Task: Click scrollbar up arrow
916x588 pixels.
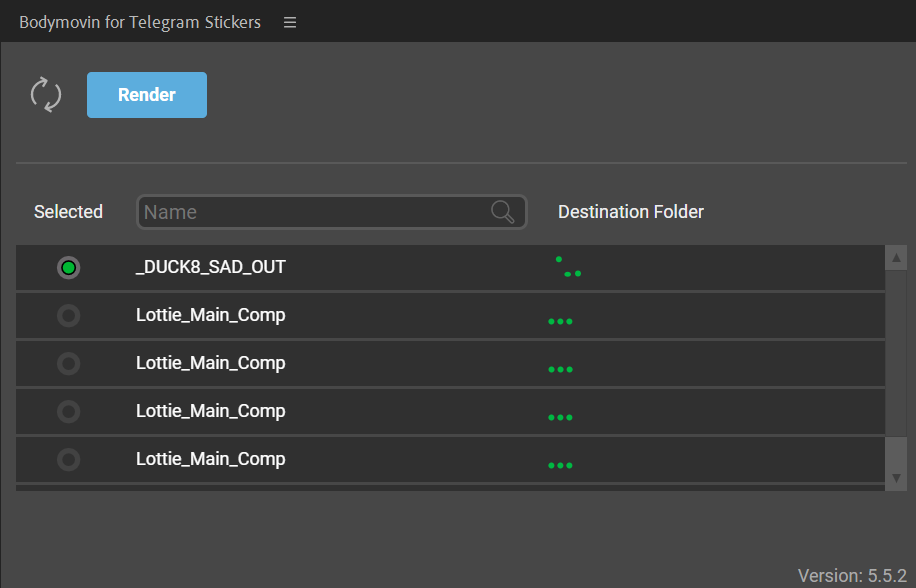Action: pos(896,258)
